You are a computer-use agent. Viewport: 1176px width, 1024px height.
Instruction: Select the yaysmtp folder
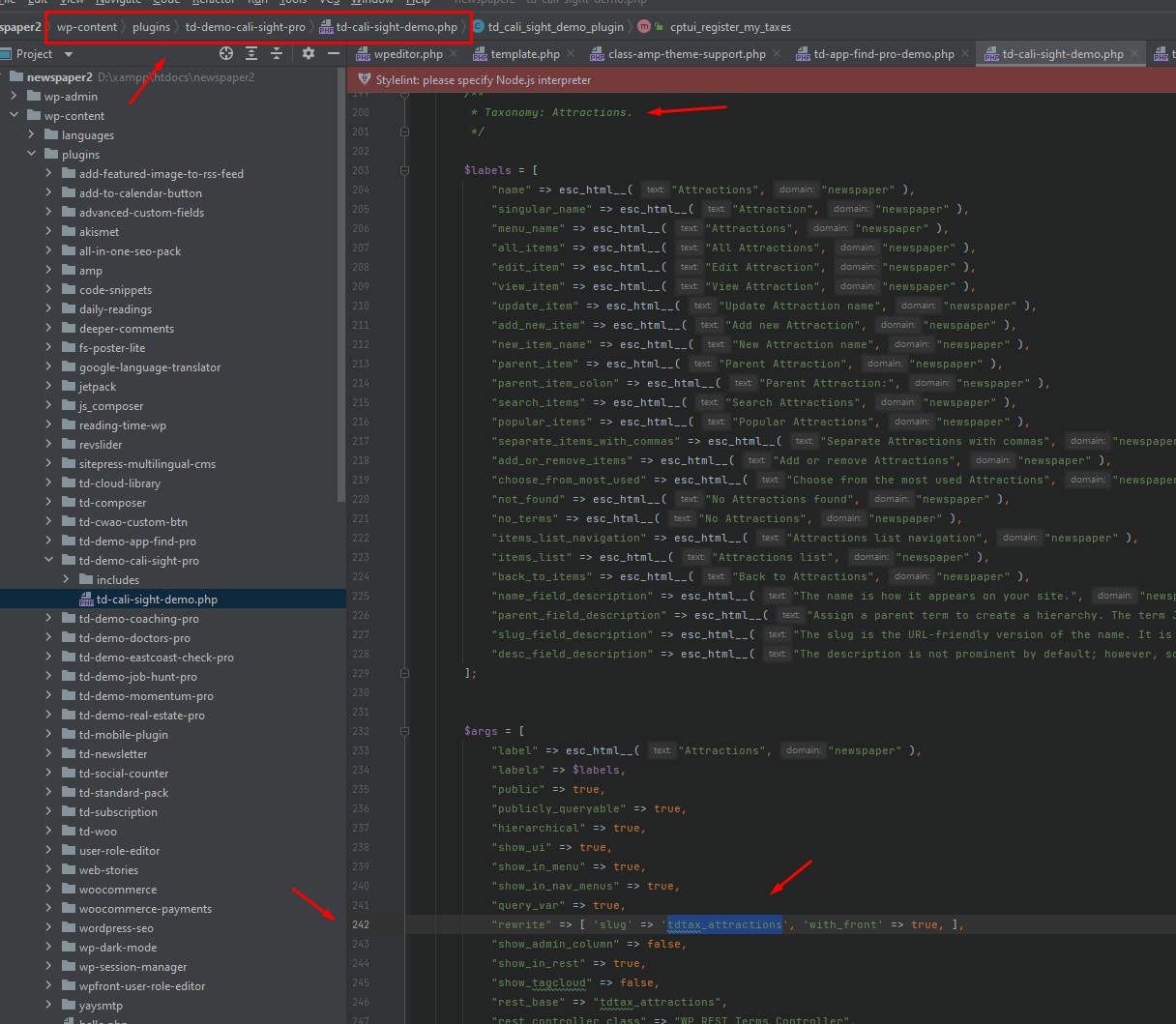pos(101,1006)
